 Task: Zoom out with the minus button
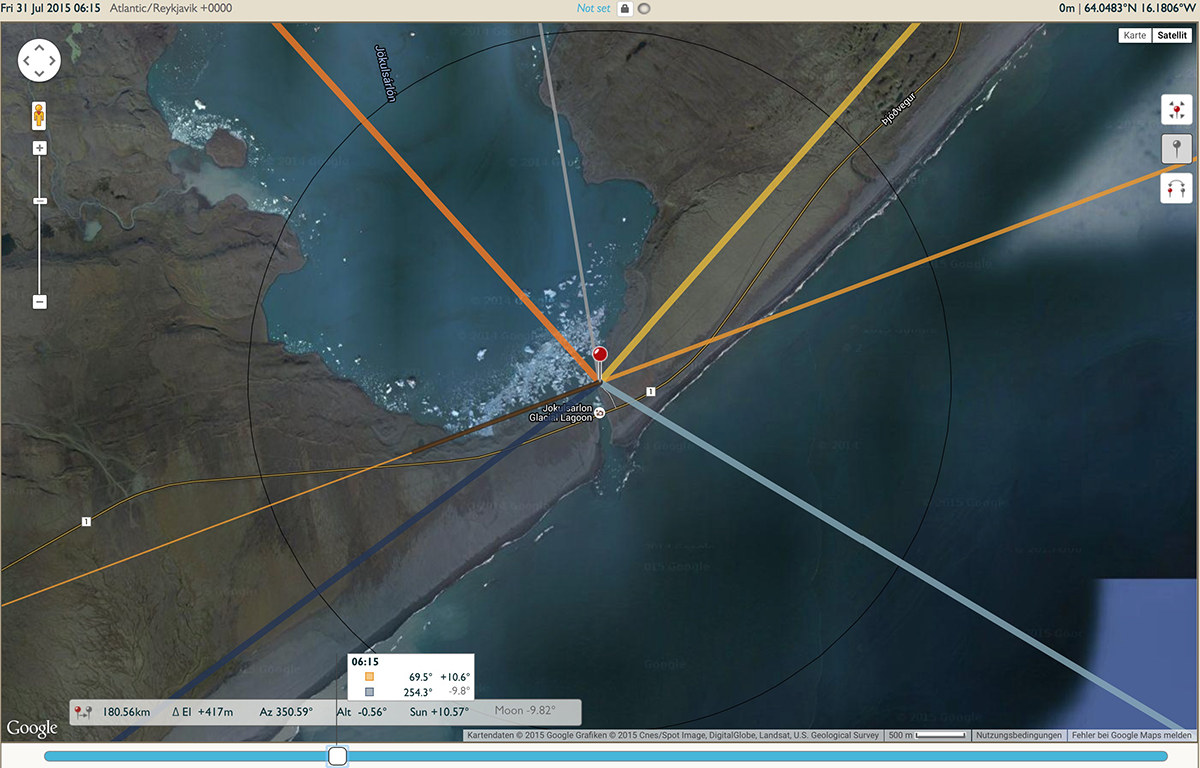40,301
